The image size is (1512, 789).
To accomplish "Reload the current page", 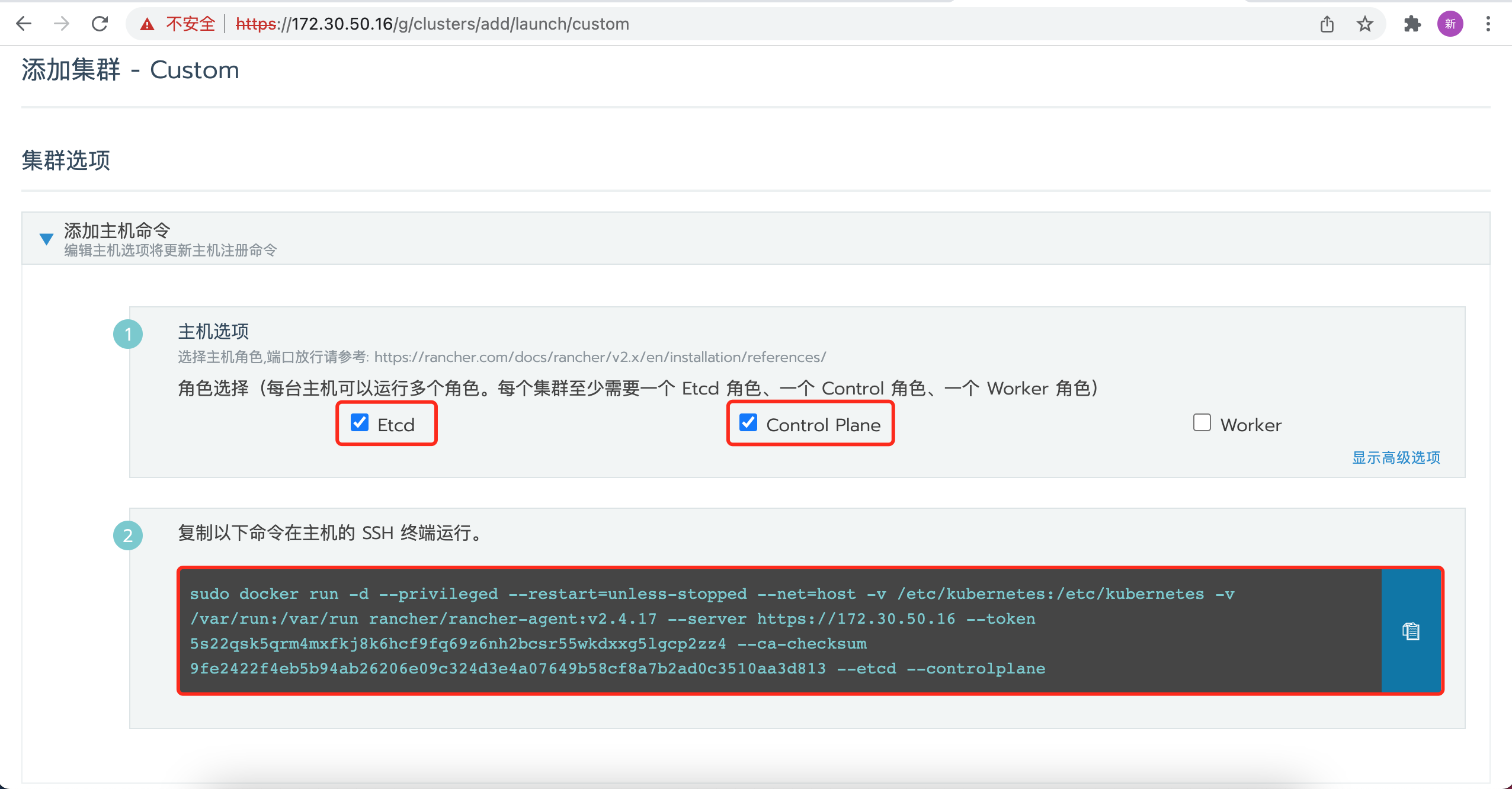I will (x=100, y=24).
